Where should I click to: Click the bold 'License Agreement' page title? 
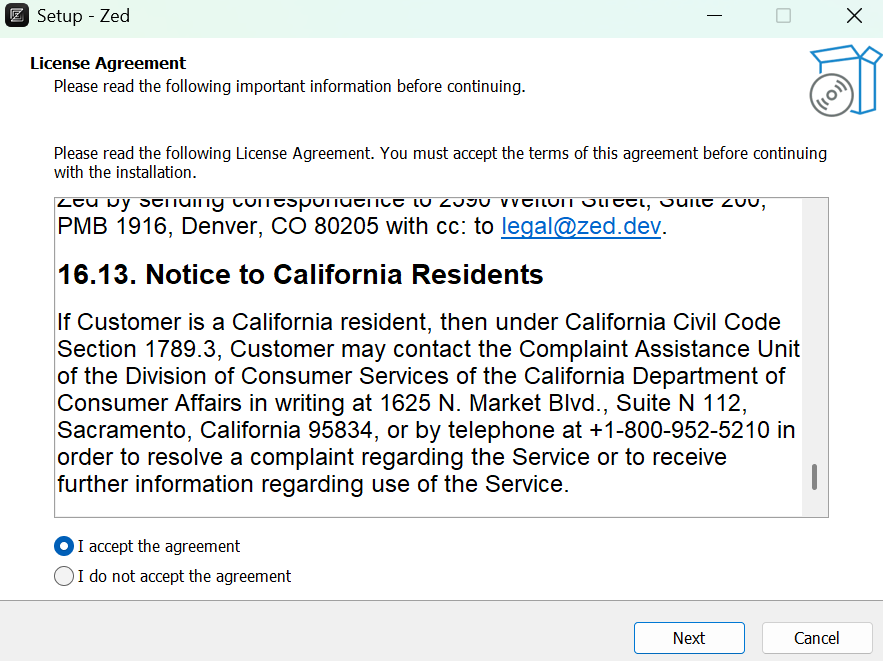click(x=108, y=63)
